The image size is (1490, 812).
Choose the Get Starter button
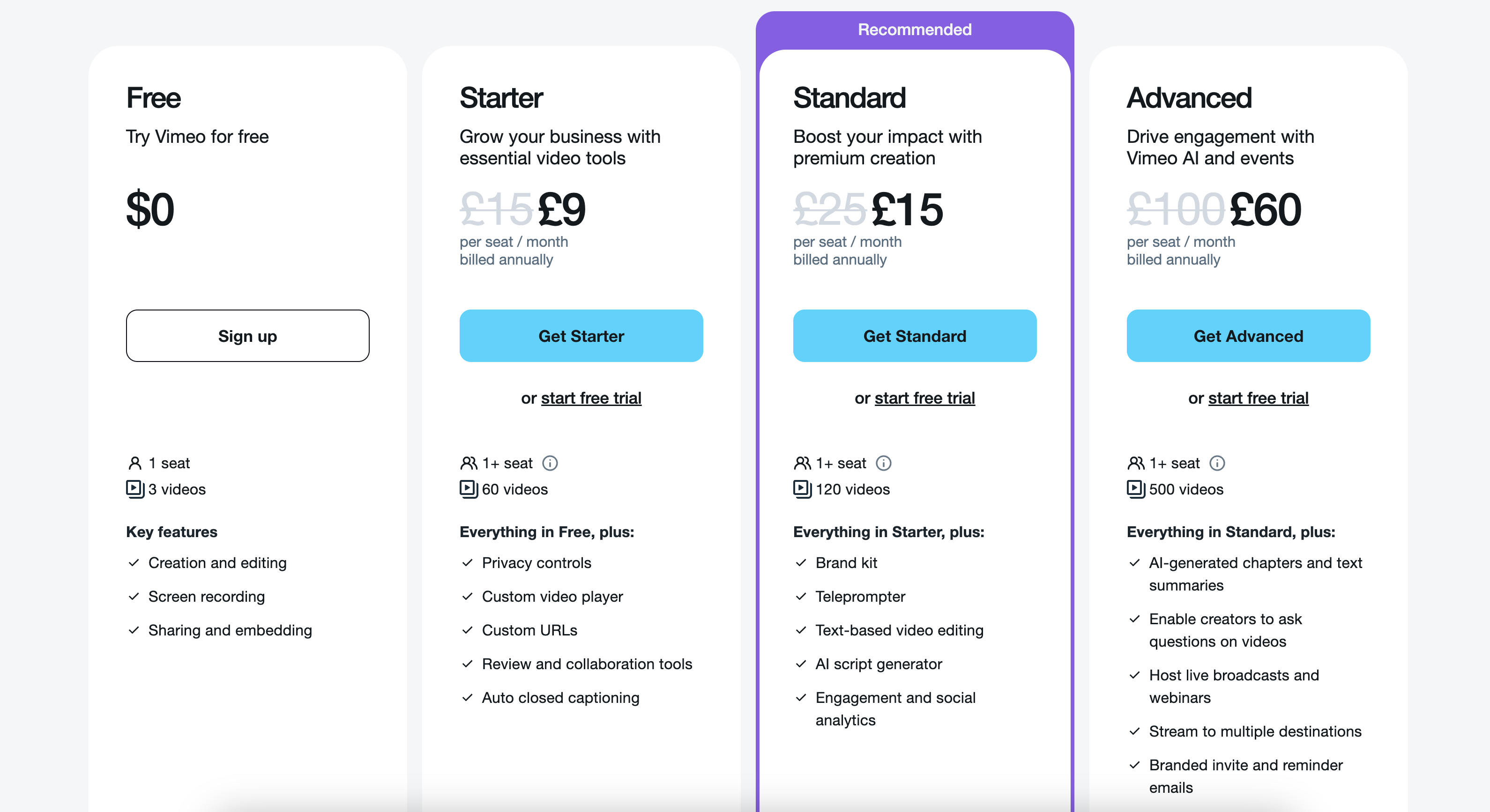tap(581, 336)
